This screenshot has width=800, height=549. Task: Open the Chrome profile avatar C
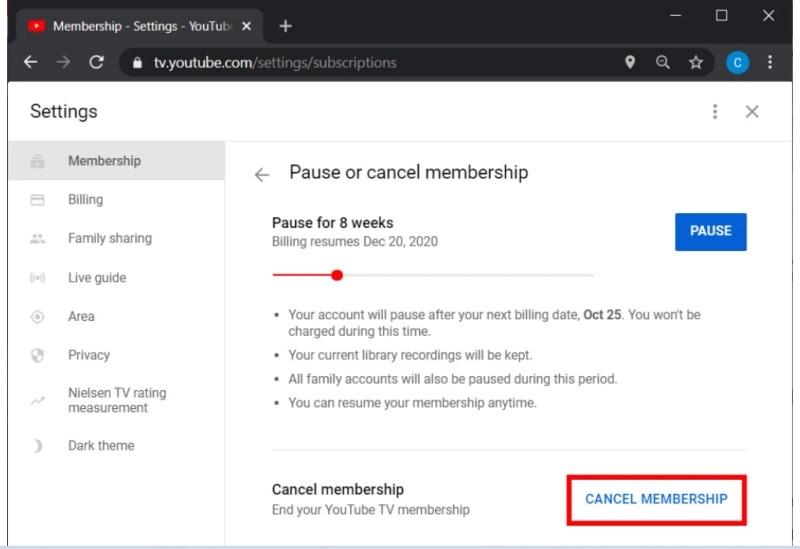point(737,63)
